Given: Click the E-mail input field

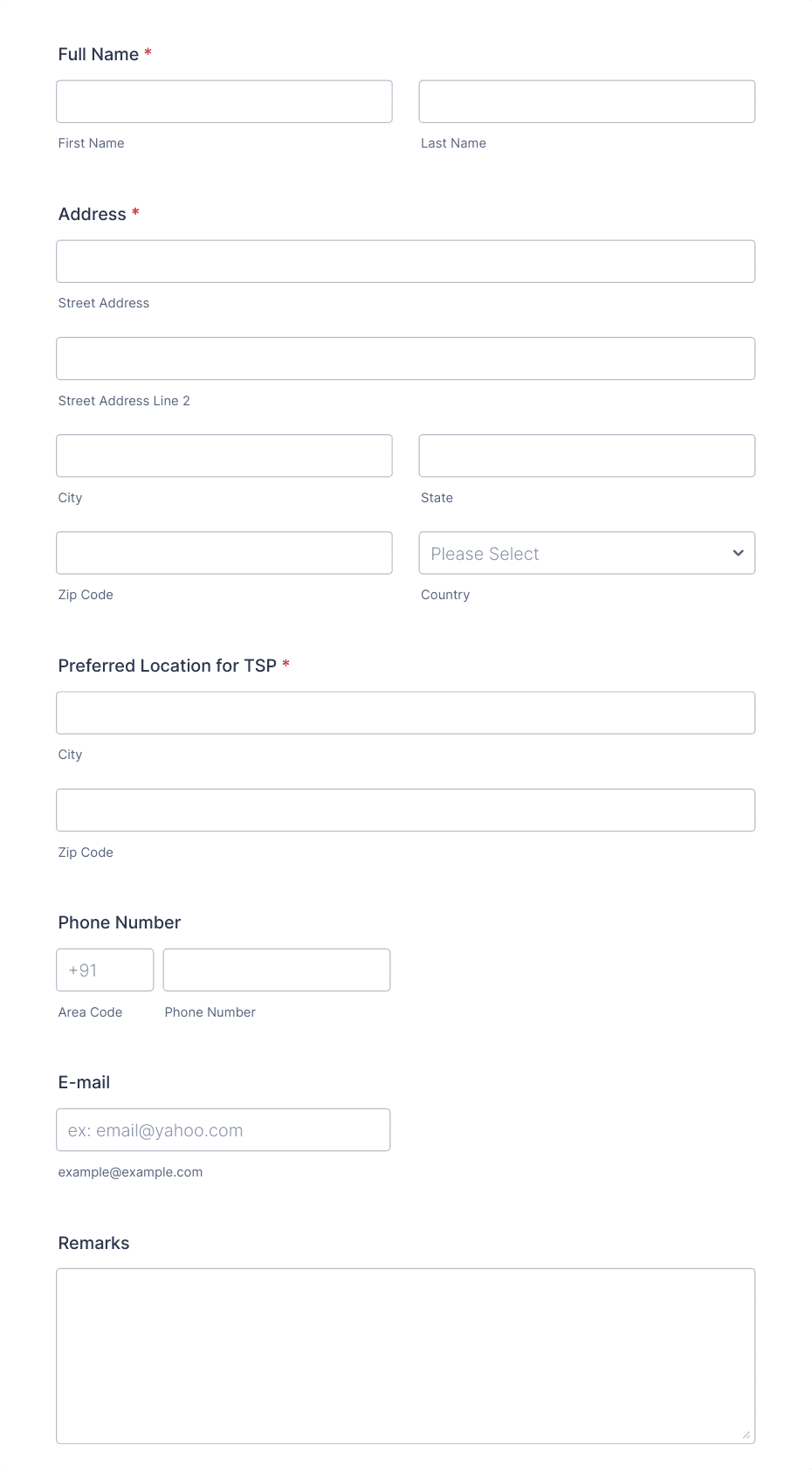Looking at the screenshot, I should point(224,1130).
